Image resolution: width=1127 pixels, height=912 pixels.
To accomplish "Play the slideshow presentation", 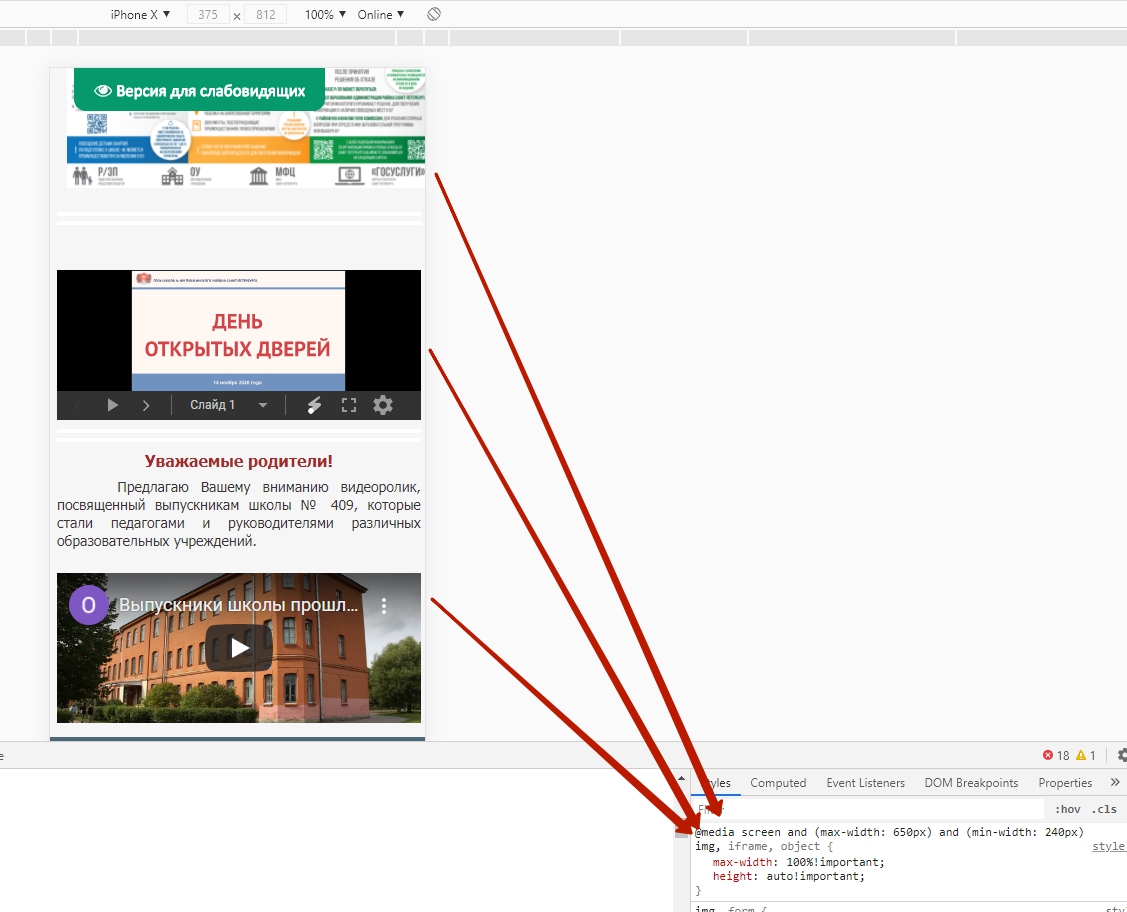I will (x=113, y=405).
